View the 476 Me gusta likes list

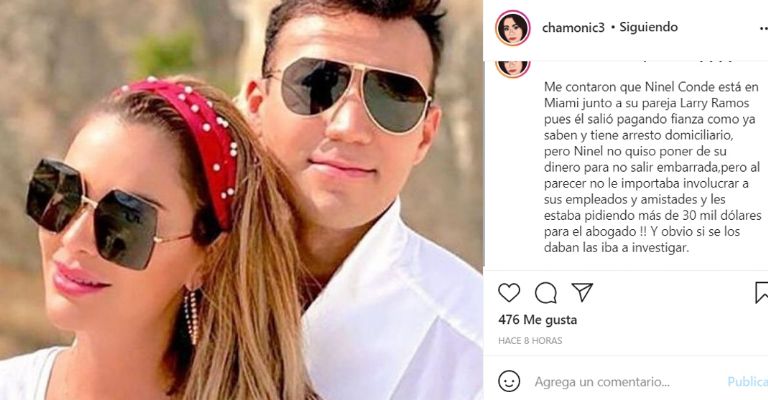coord(537,320)
